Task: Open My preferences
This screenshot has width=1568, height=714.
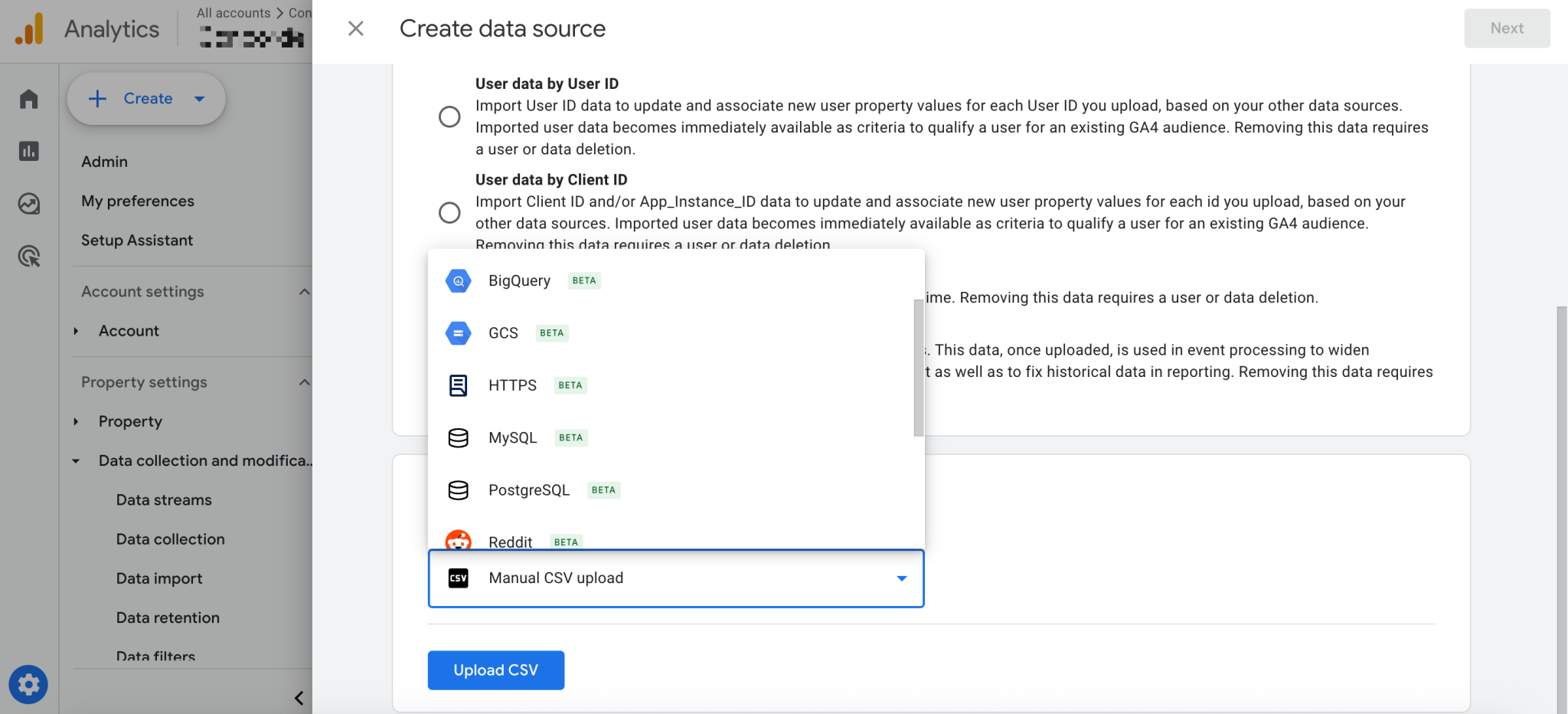Action: pyautogui.click(x=138, y=201)
